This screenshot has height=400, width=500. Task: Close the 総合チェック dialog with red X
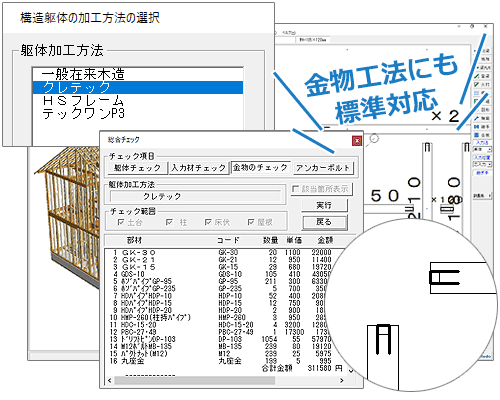(357, 141)
